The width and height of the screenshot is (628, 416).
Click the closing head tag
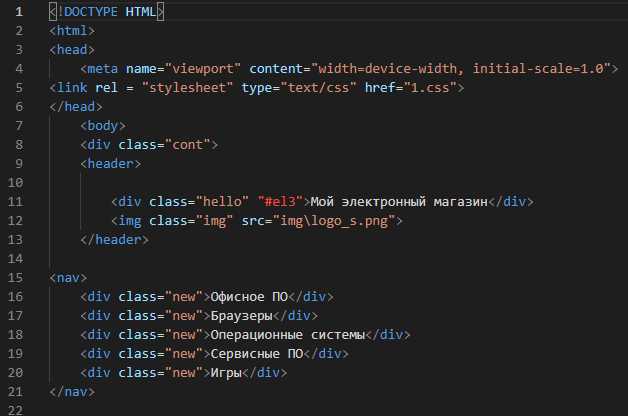(x=76, y=107)
